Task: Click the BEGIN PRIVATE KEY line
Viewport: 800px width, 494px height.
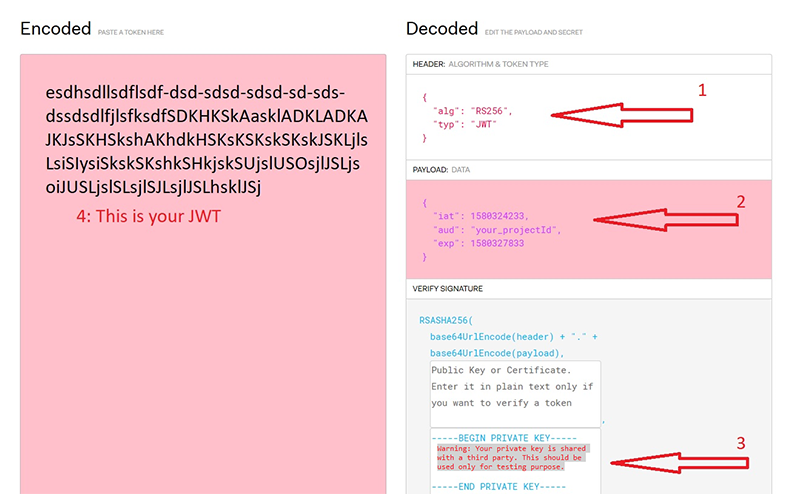Action: pyautogui.click(x=504, y=438)
